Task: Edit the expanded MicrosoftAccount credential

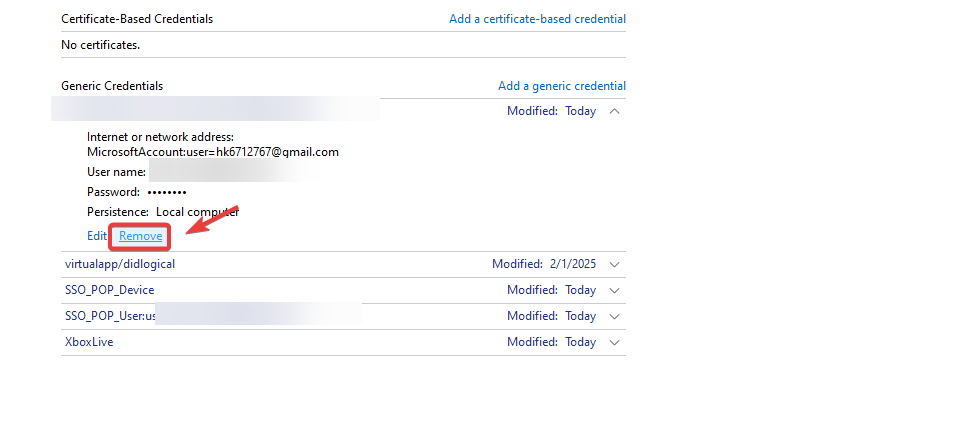Action: (x=97, y=236)
